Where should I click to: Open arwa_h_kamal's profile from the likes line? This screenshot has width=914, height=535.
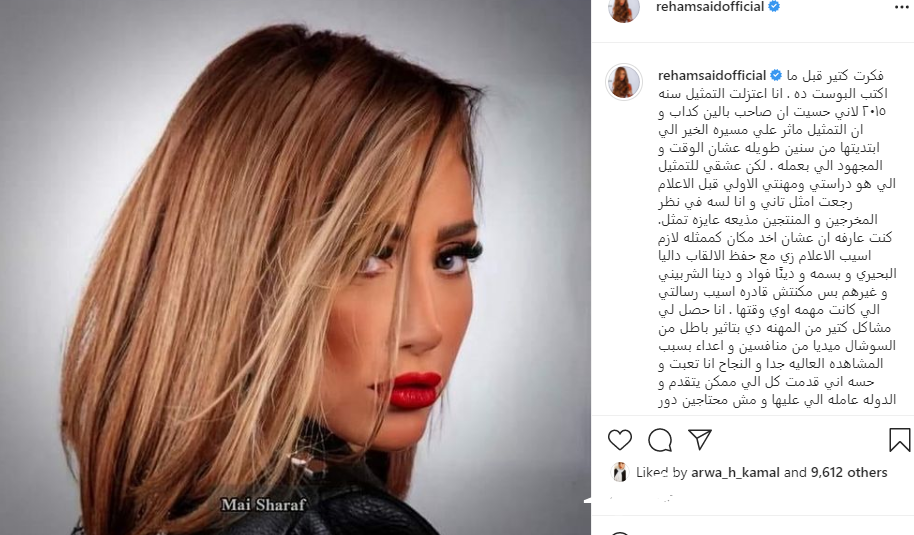[x=735, y=473]
